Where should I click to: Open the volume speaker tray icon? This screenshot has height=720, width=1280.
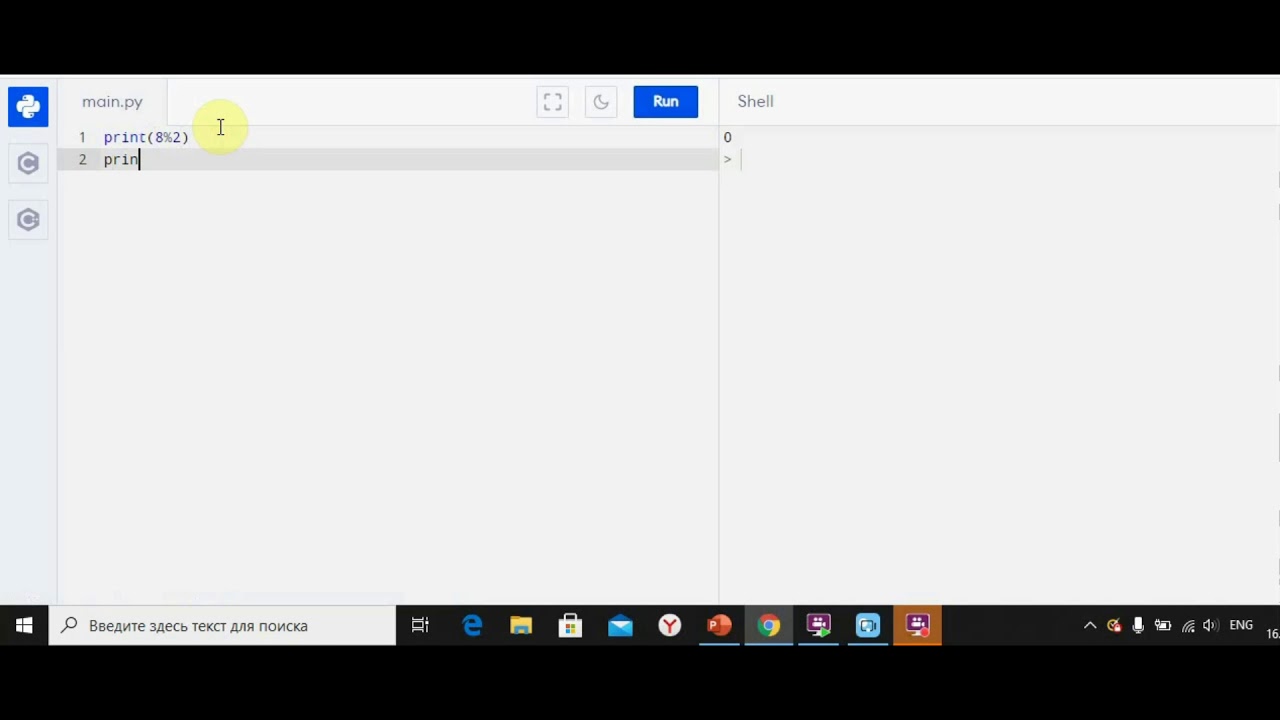click(1210, 626)
